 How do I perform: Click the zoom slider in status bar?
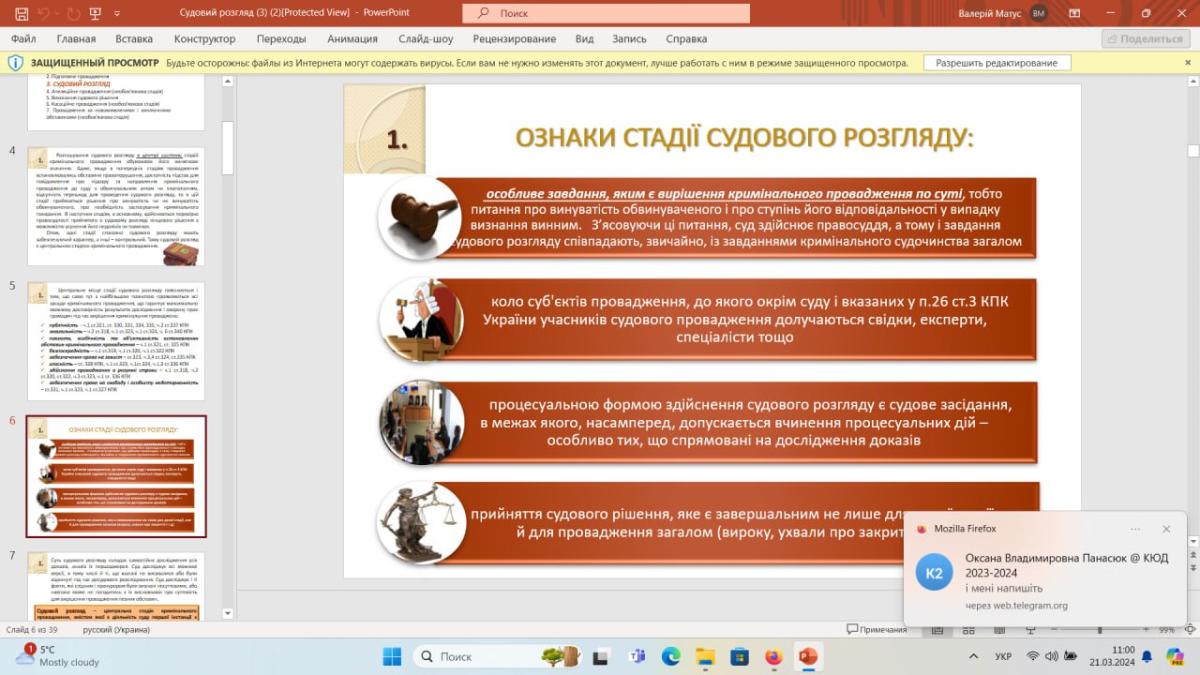[x=1100, y=630]
